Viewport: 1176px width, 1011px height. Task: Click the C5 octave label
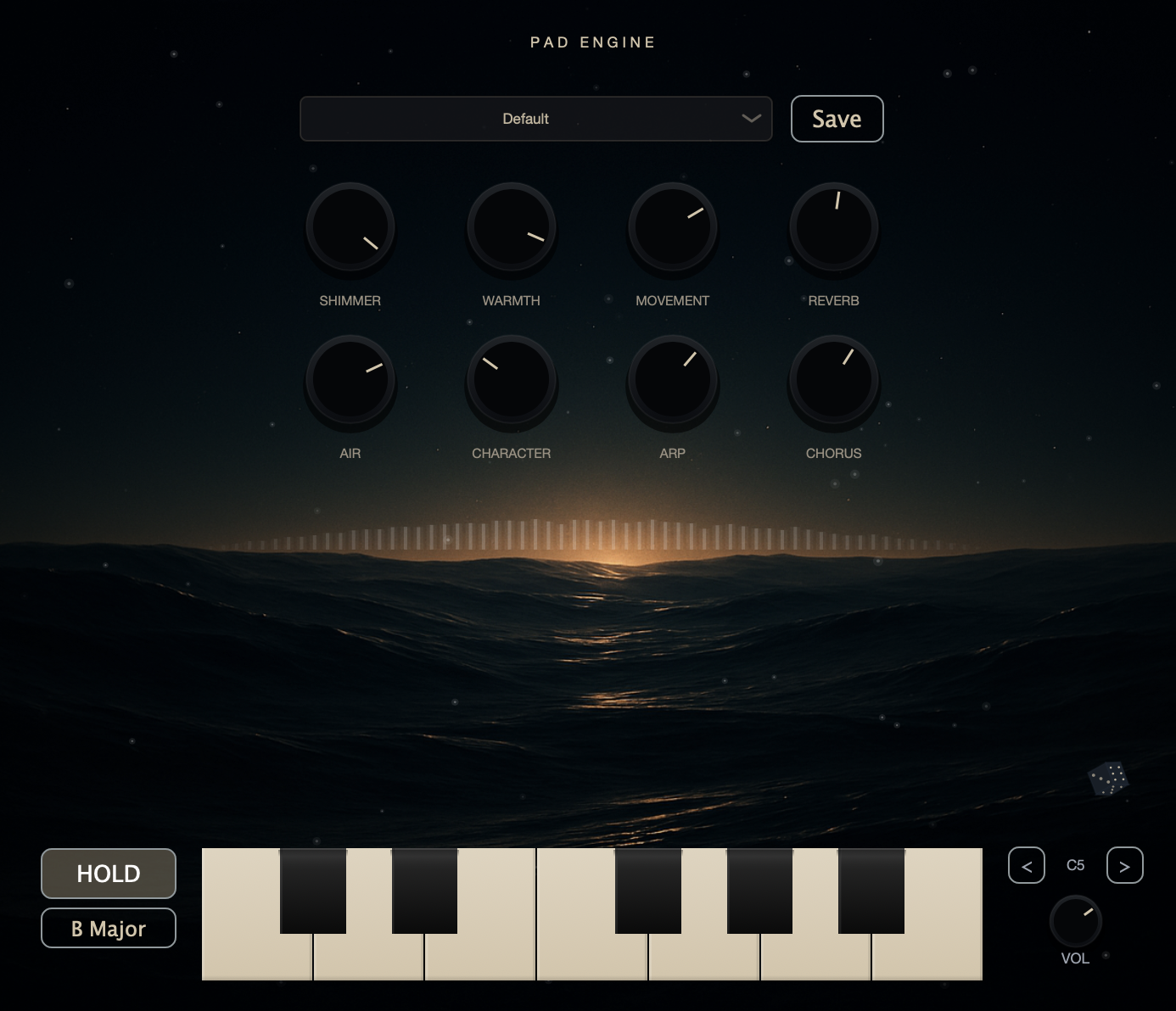click(x=1075, y=865)
